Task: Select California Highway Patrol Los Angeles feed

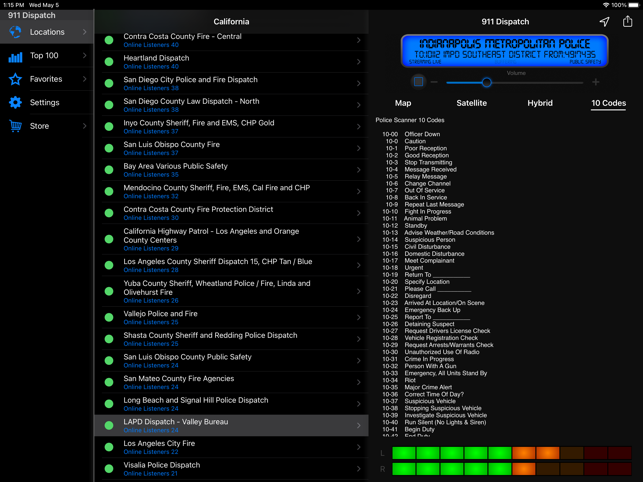Action: pyautogui.click(x=232, y=239)
